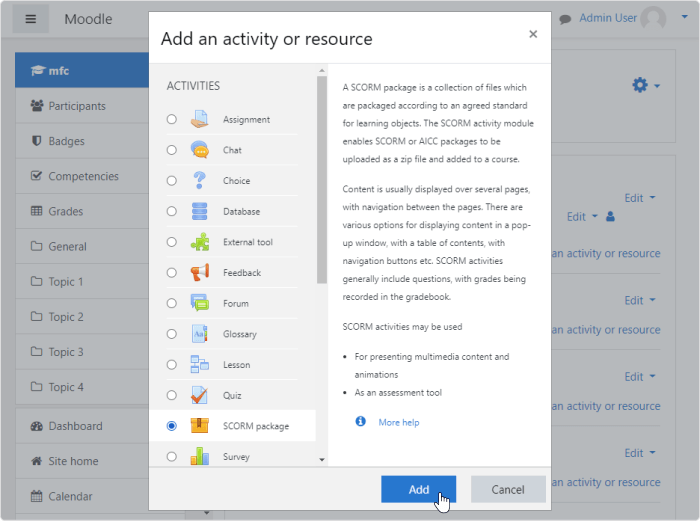Click the Quiz checkmark icon

tap(199, 395)
